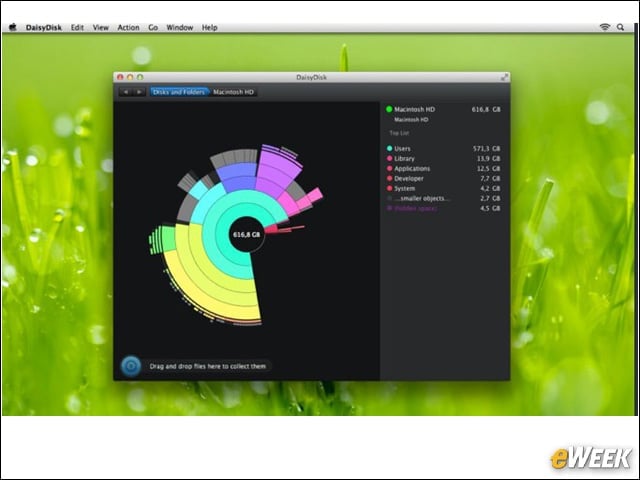The height and width of the screenshot is (480, 640).
Task: Click the 571,3 GB size value
Action: (x=486, y=149)
